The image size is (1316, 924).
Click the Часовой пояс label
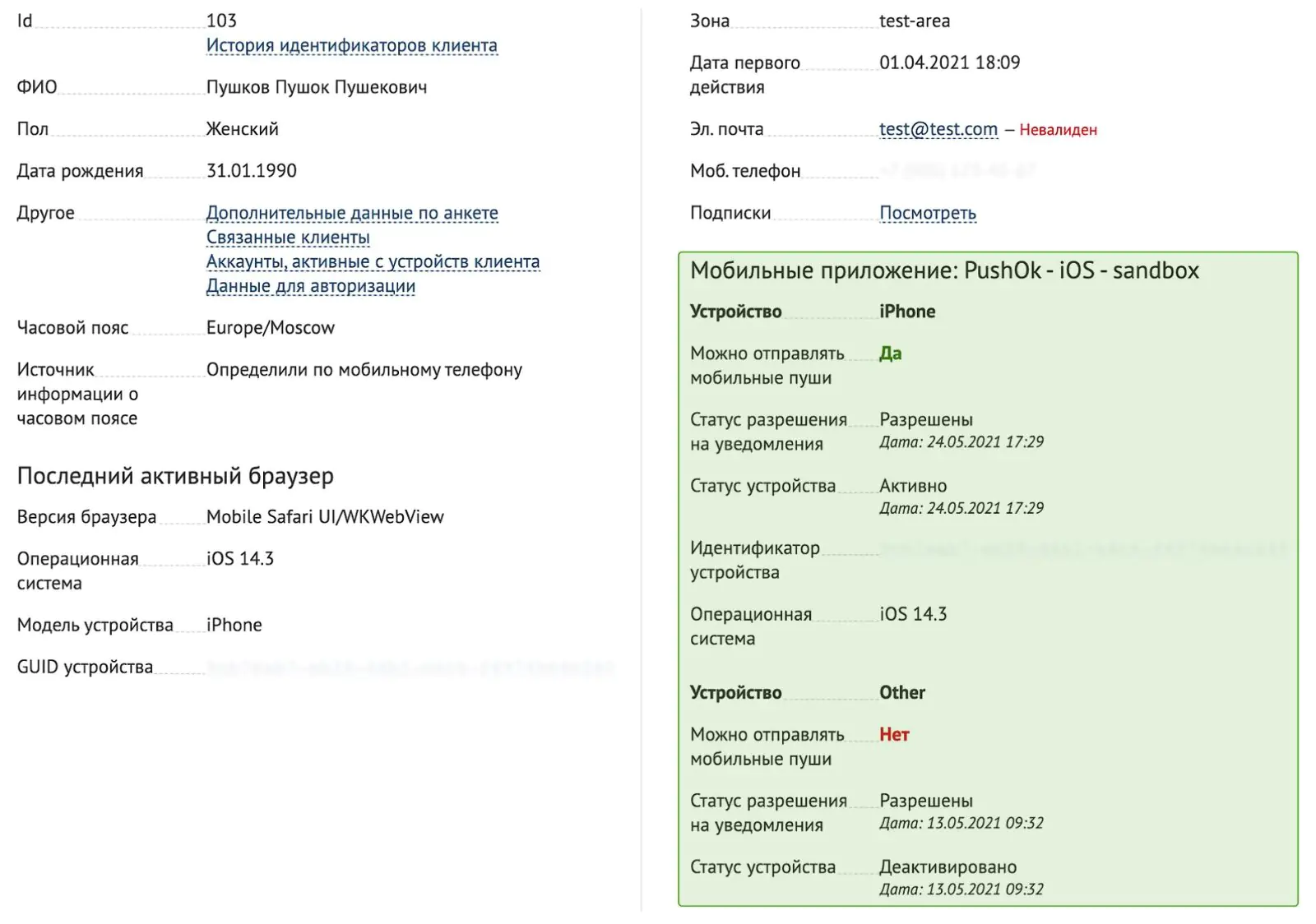pos(72,328)
